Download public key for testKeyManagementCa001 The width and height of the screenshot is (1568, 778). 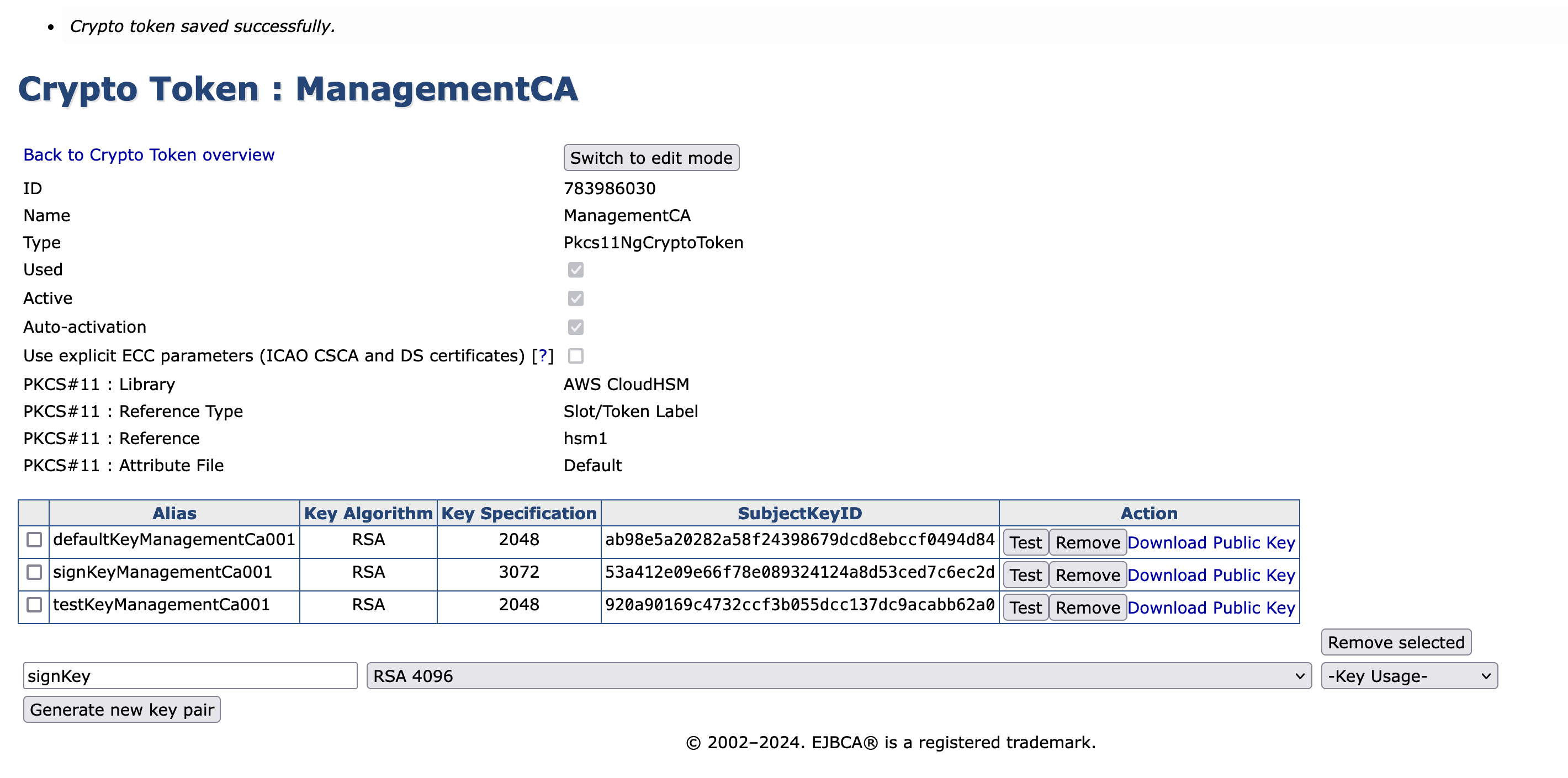click(x=1211, y=608)
